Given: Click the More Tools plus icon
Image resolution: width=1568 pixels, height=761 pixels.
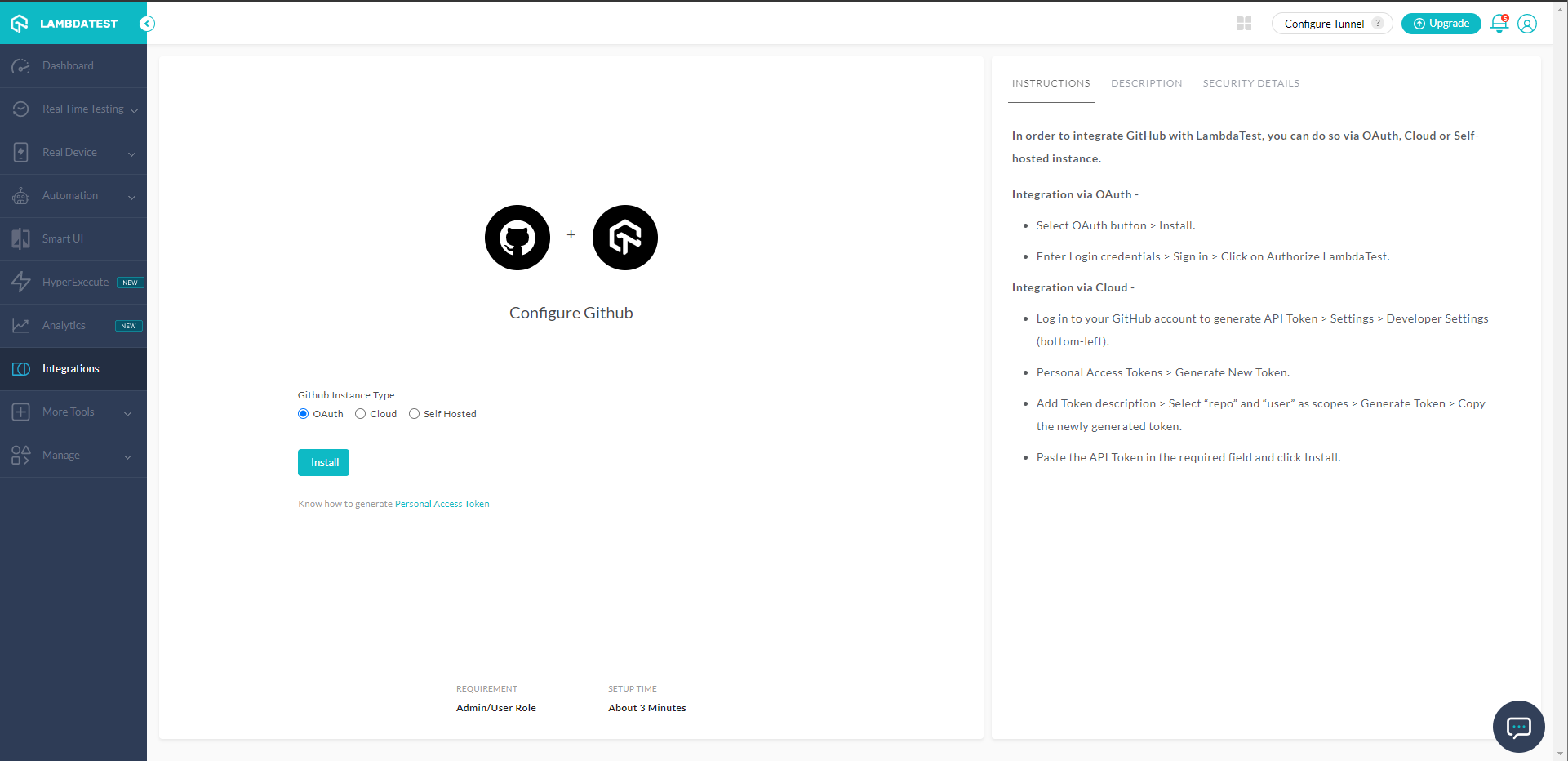Looking at the screenshot, I should (21, 412).
